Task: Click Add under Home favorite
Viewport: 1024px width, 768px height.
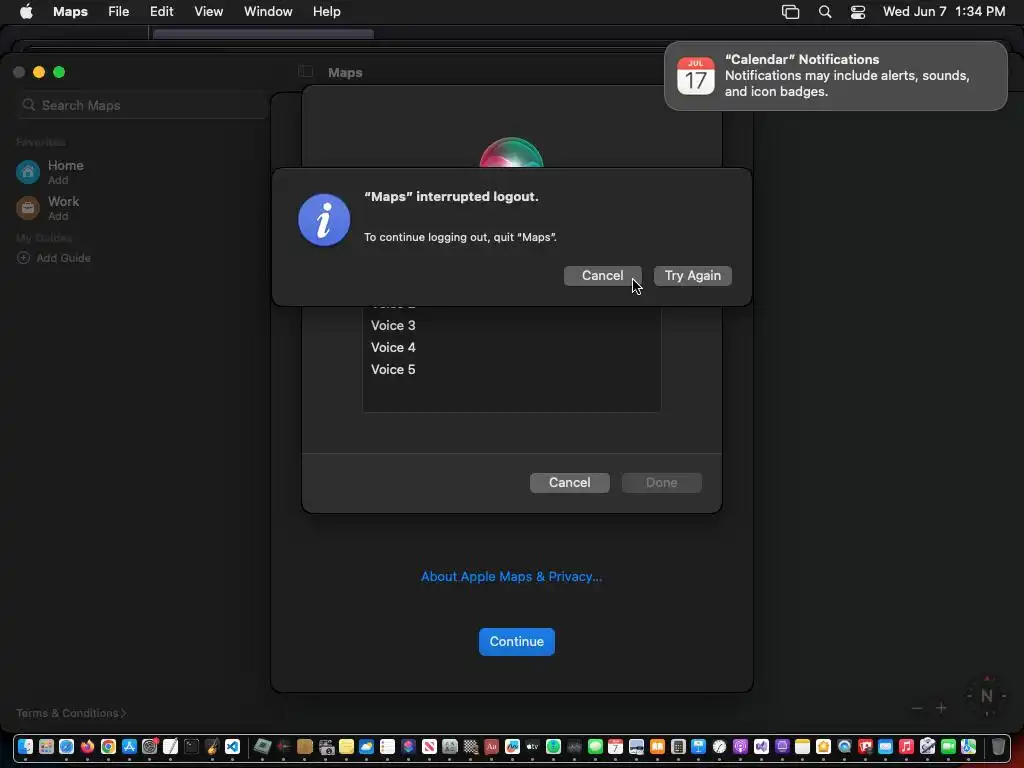Action: click(58, 180)
